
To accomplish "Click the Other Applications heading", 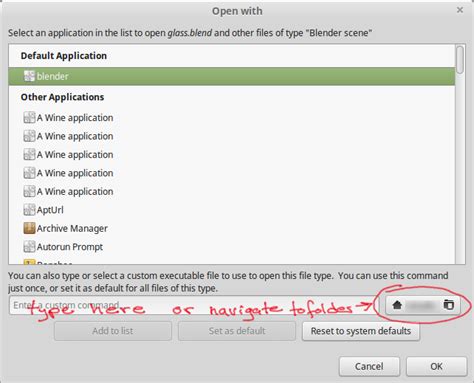I will [x=62, y=97].
